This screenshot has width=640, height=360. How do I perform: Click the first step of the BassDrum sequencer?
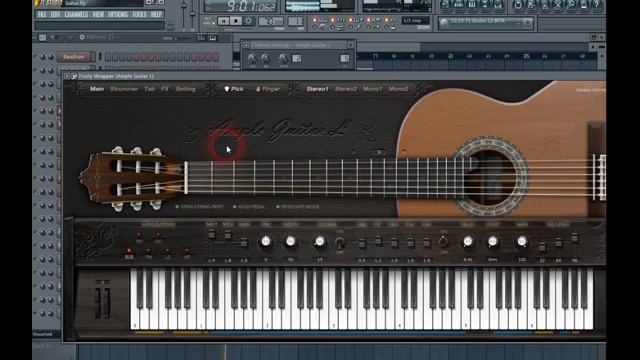108,57
